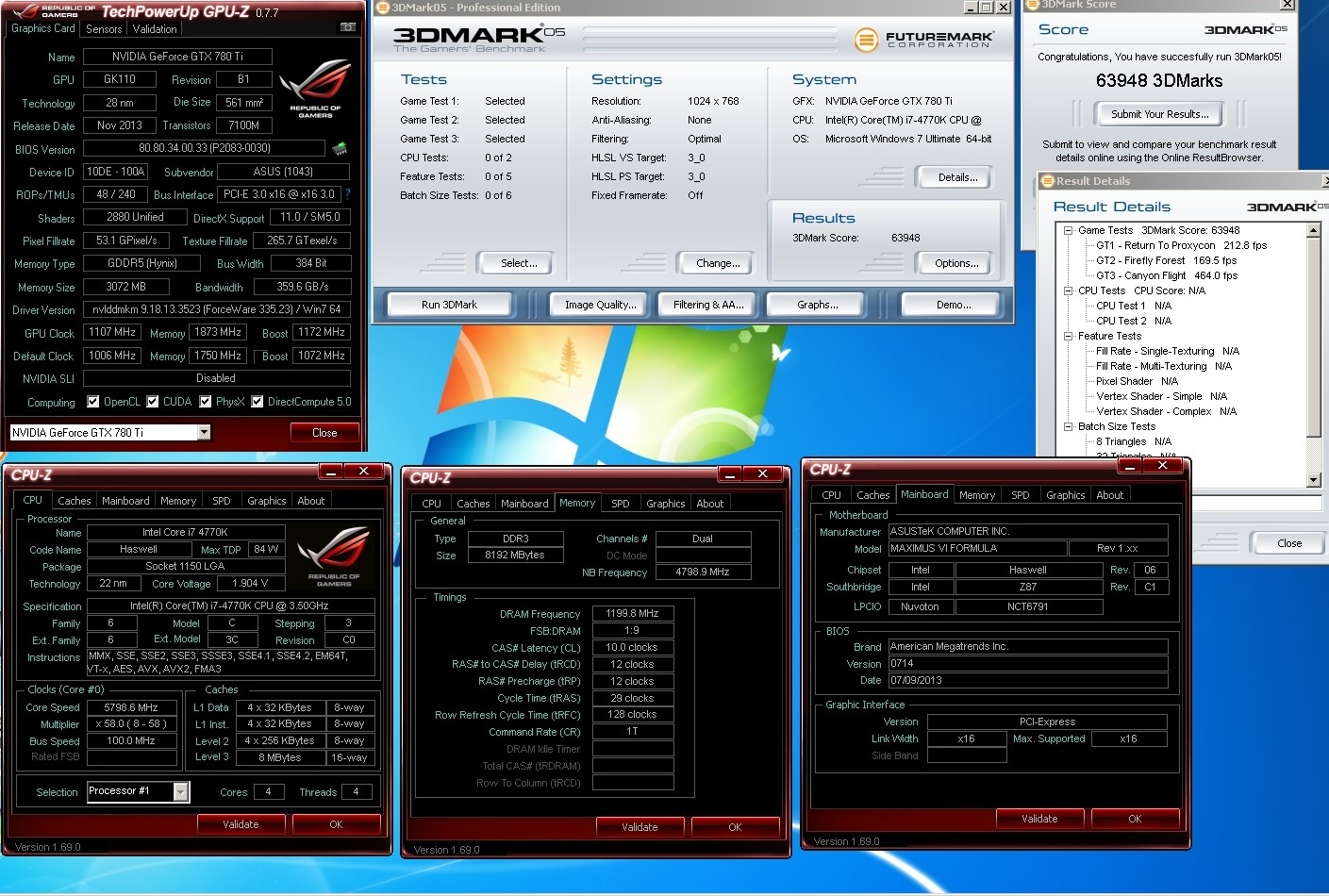Click the GPU-Z Name field showing GTX 780 Ti
The height and width of the screenshot is (896, 1329).
point(177,57)
